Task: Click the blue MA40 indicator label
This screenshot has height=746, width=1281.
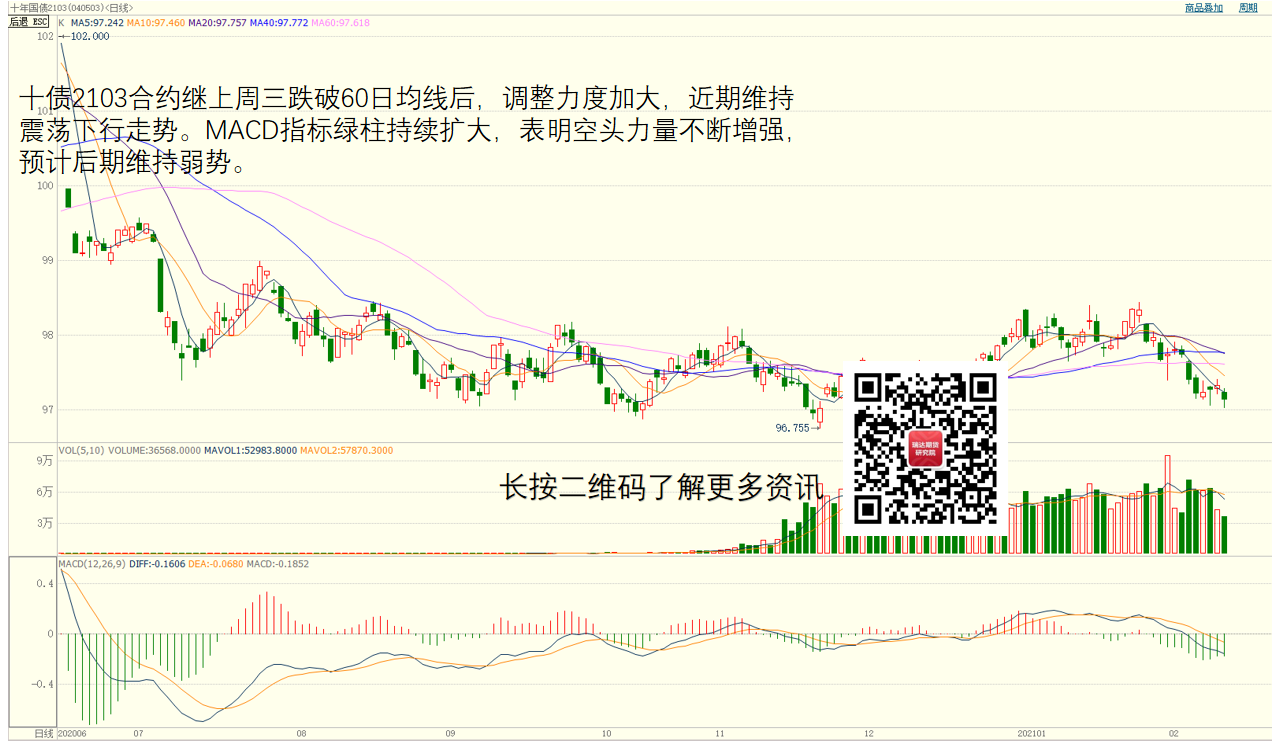Action: point(280,22)
